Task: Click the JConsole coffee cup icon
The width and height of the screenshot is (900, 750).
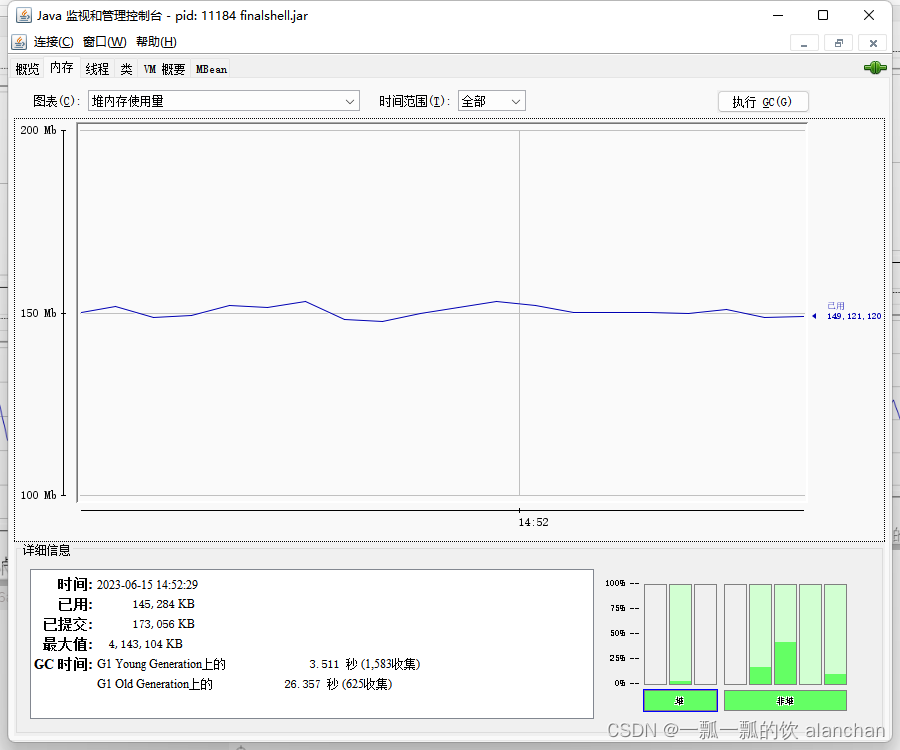Action: [x=18, y=41]
